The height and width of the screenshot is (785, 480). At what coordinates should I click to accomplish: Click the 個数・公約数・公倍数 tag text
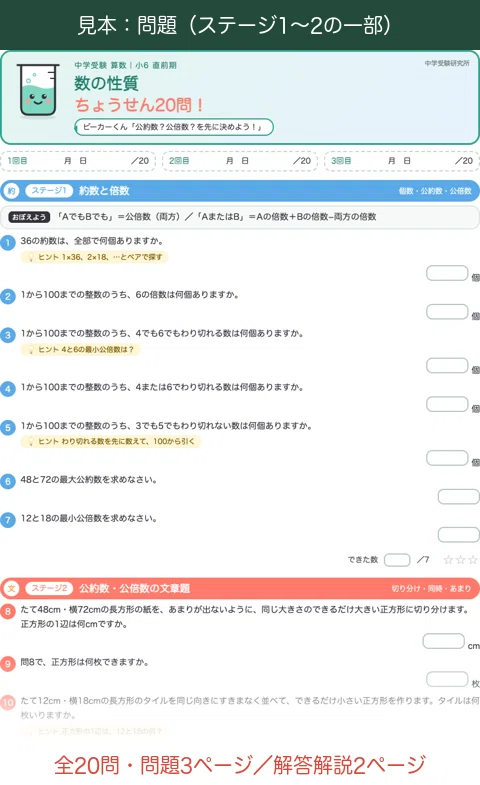point(435,191)
